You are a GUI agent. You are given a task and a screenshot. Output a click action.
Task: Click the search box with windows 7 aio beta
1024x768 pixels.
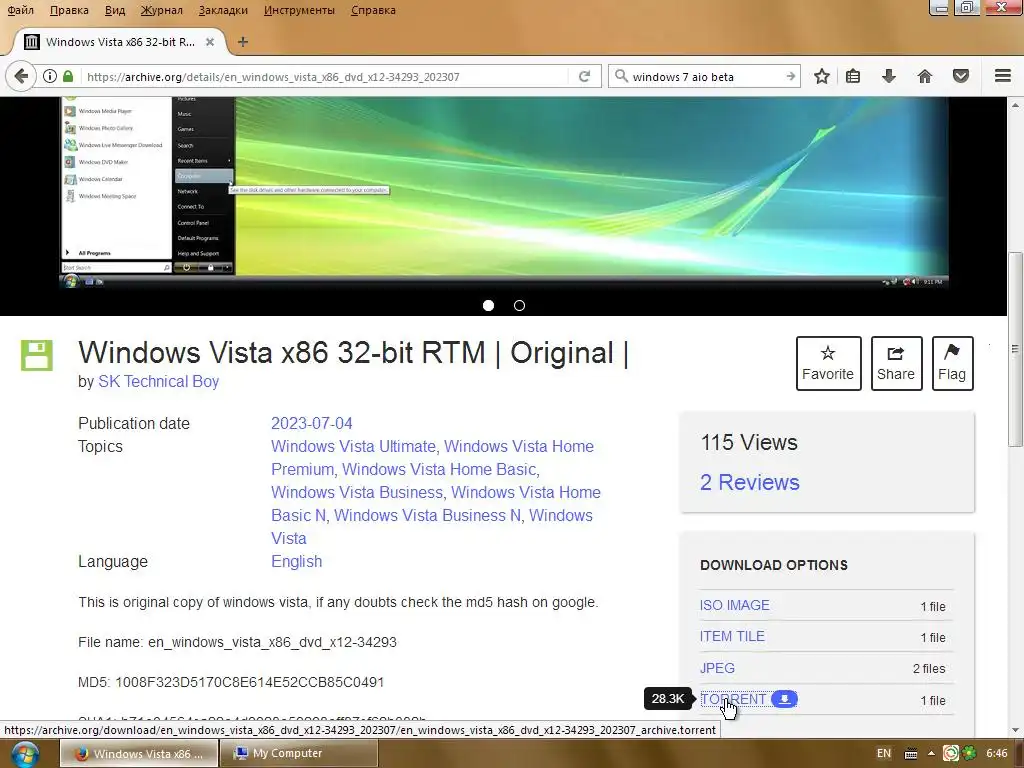(x=705, y=76)
